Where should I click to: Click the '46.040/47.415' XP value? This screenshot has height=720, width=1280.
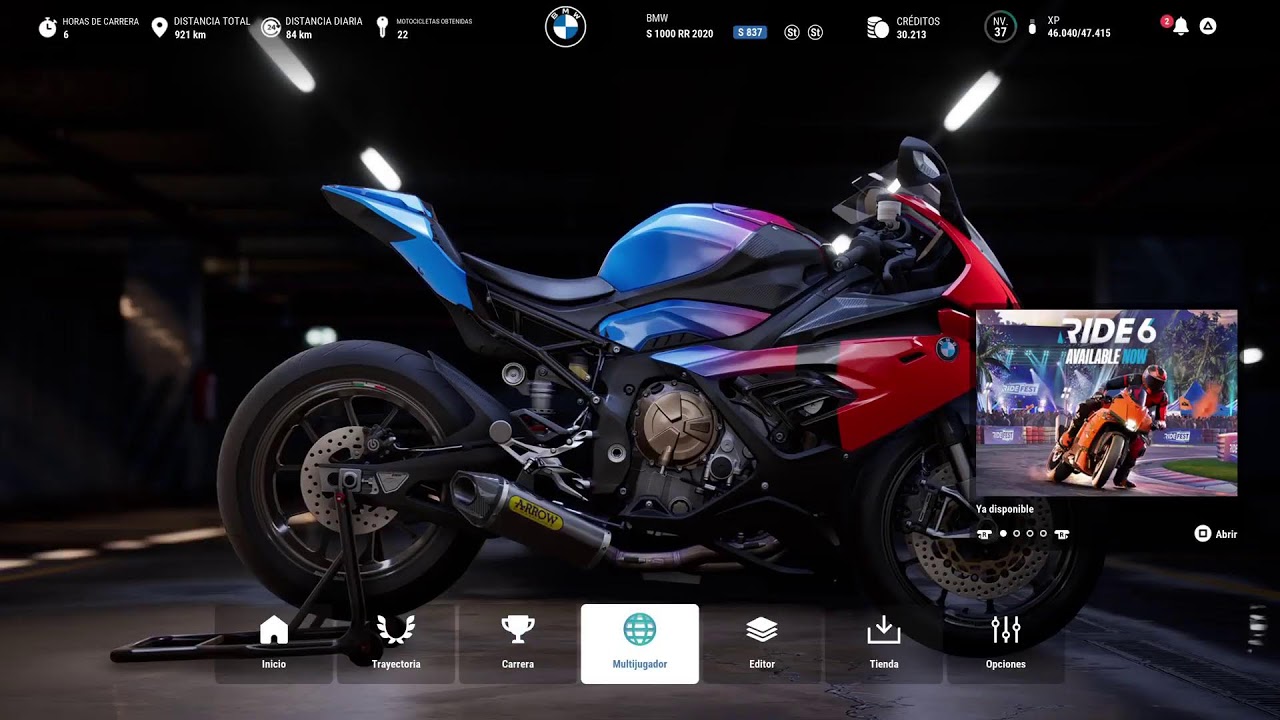(x=1079, y=33)
